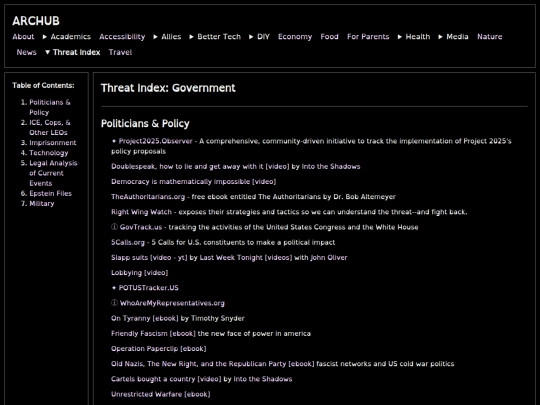Click the star icon before Project2025.Observer
Viewport: 540px width, 405px height.
pos(114,141)
